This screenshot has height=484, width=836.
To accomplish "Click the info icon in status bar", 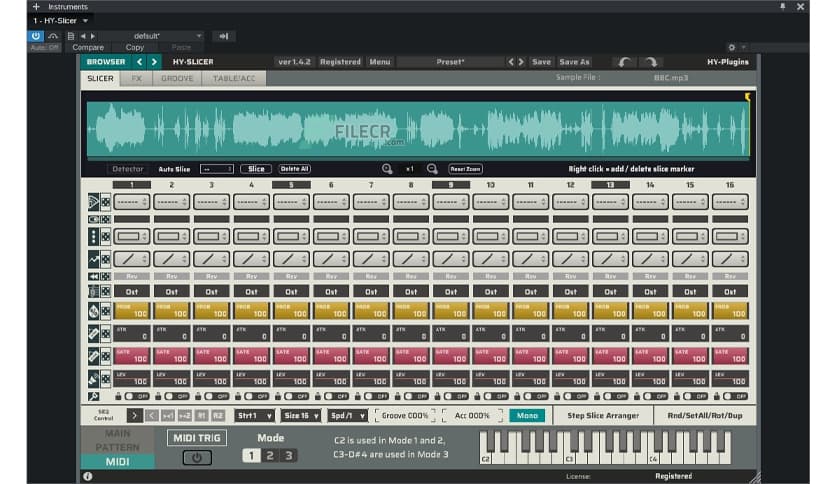I will point(87,476).
